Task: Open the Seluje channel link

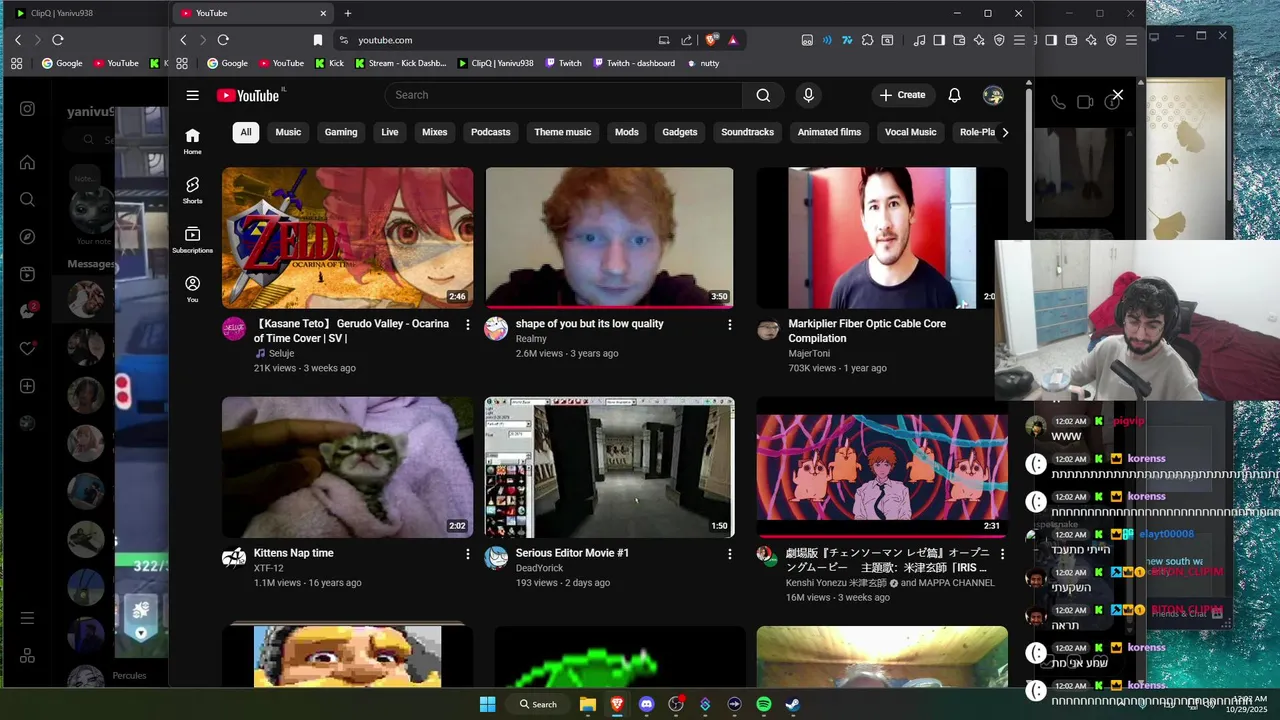Action: click(x=281, y=353)
